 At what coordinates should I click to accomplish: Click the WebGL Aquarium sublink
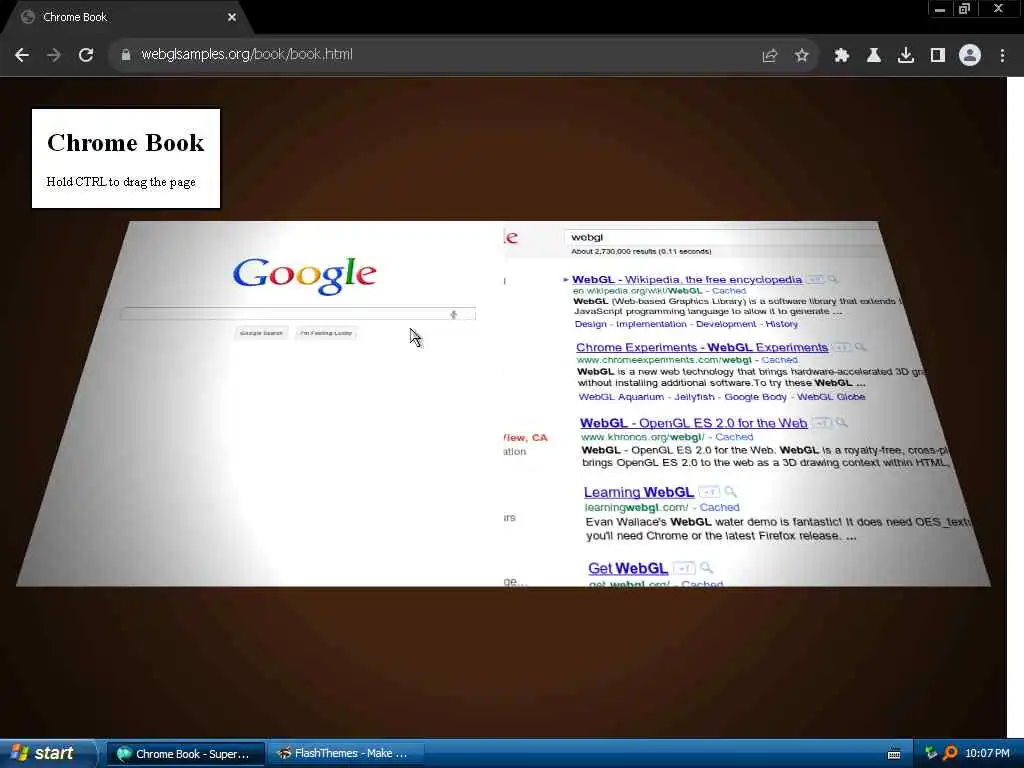coord(621,397)
